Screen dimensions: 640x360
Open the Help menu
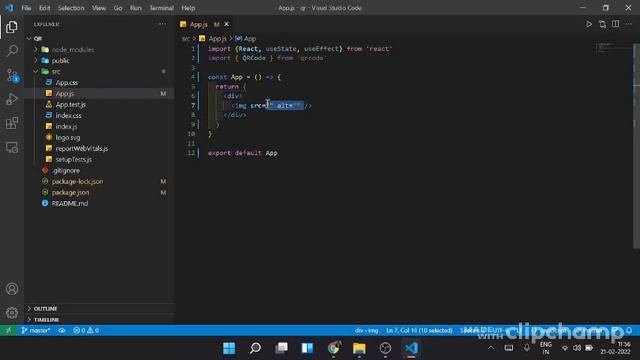coord(188,8)
